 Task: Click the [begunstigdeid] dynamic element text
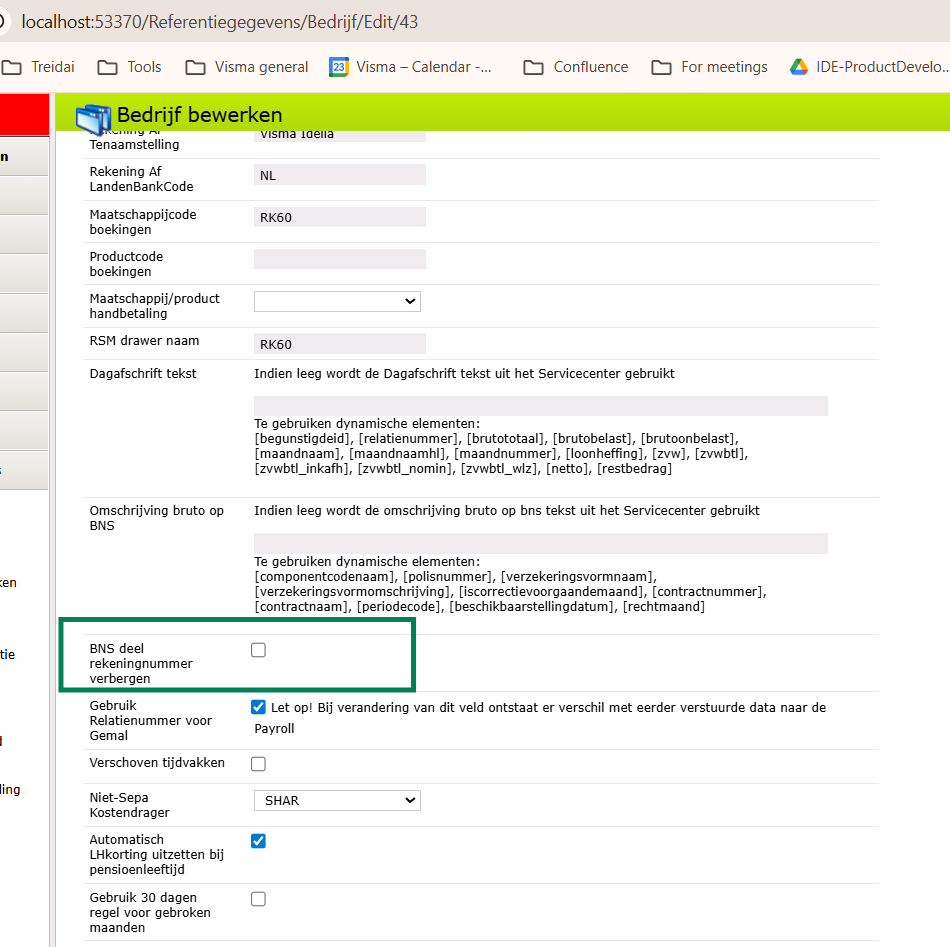pos(303,439)
